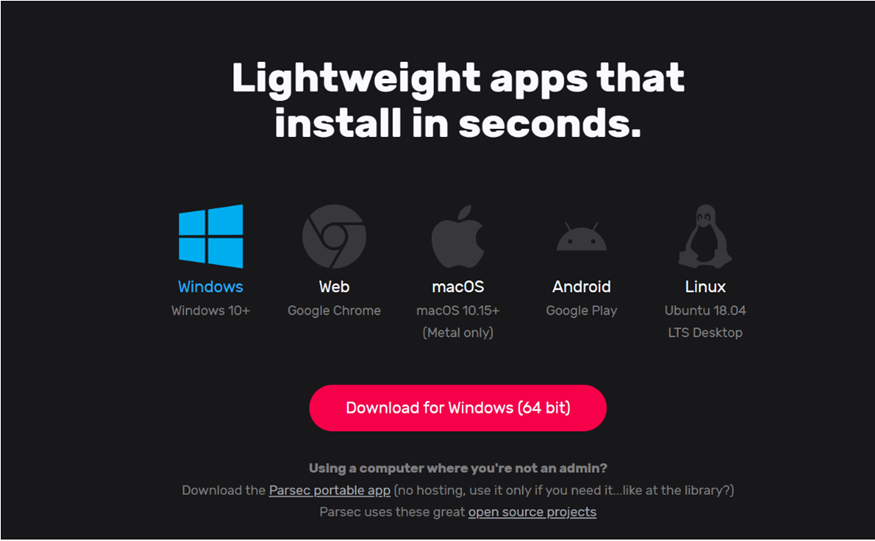Click the (Metal only) note under macOS
Screen dimensions: 875x541
coord(458,332)
